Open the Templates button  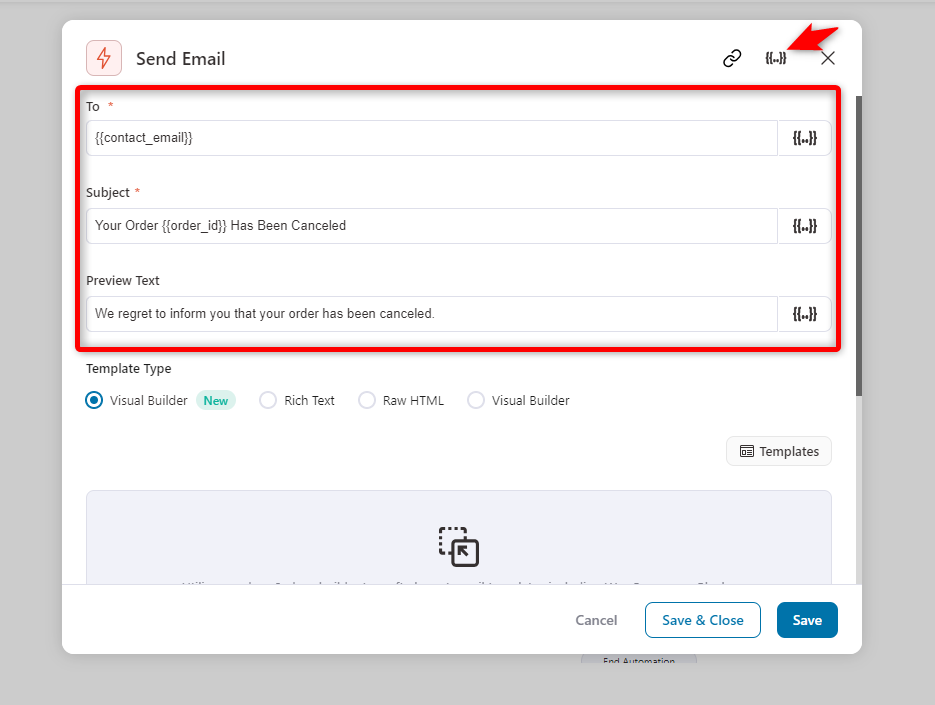tap(779, 452)
